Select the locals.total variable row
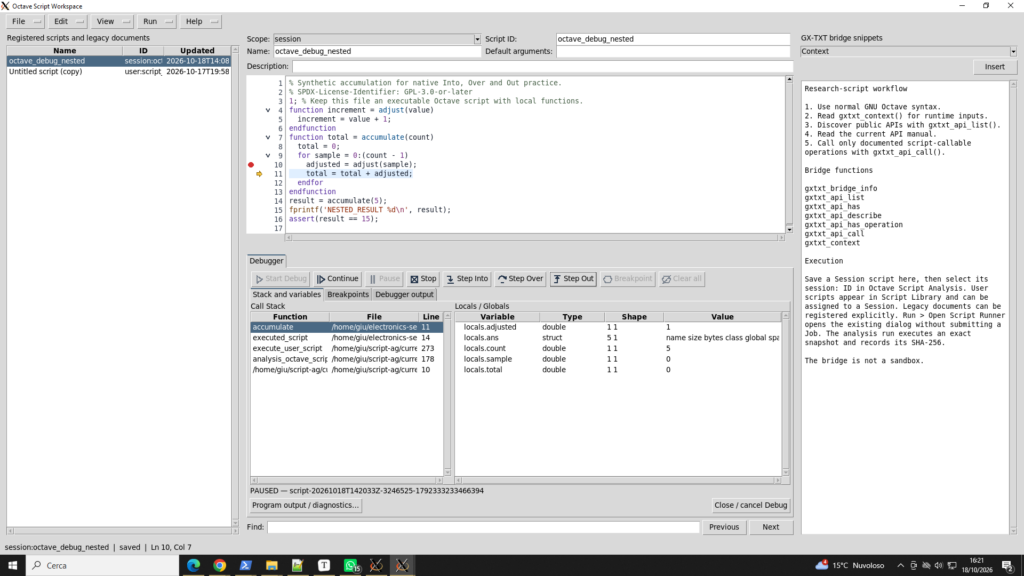The width and height of the screenshot is (1024, 576). (x=618, y=370)
